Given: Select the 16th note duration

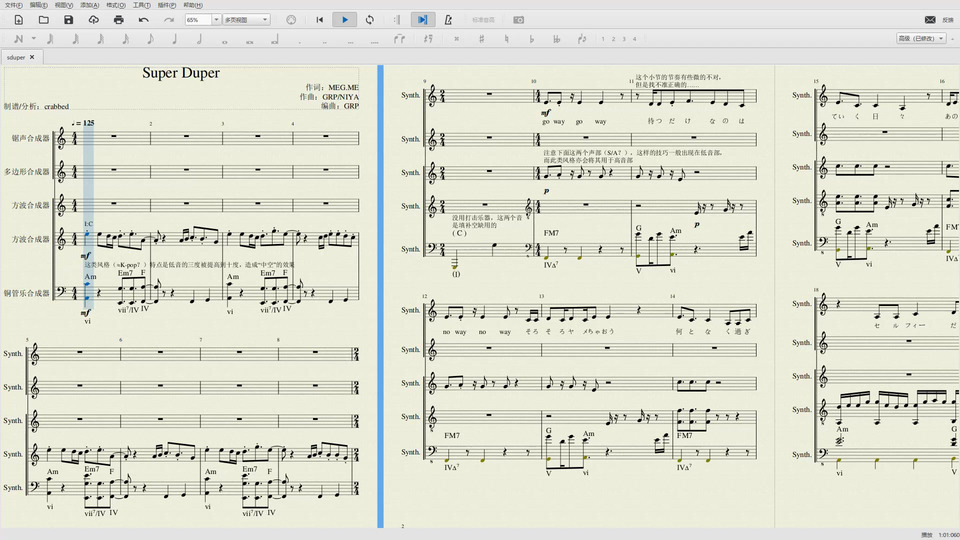Looking at the screenshot, I should pyautogui.click(x=126, y=39).
